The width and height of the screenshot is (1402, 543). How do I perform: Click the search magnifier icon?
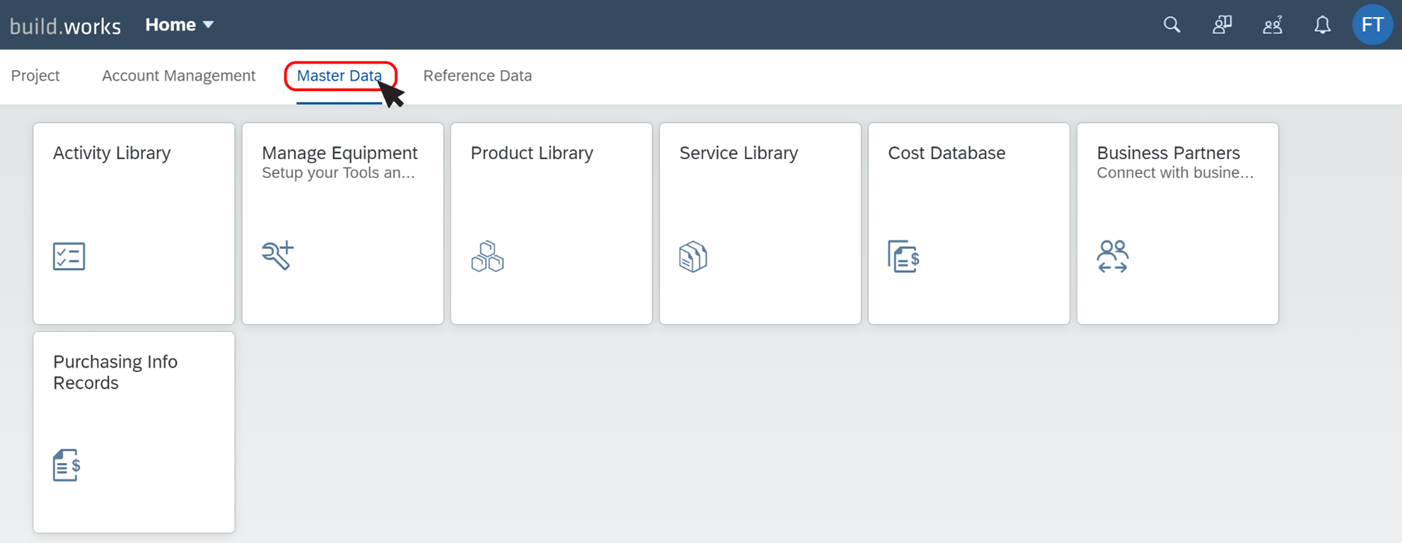click(1172, 25)
